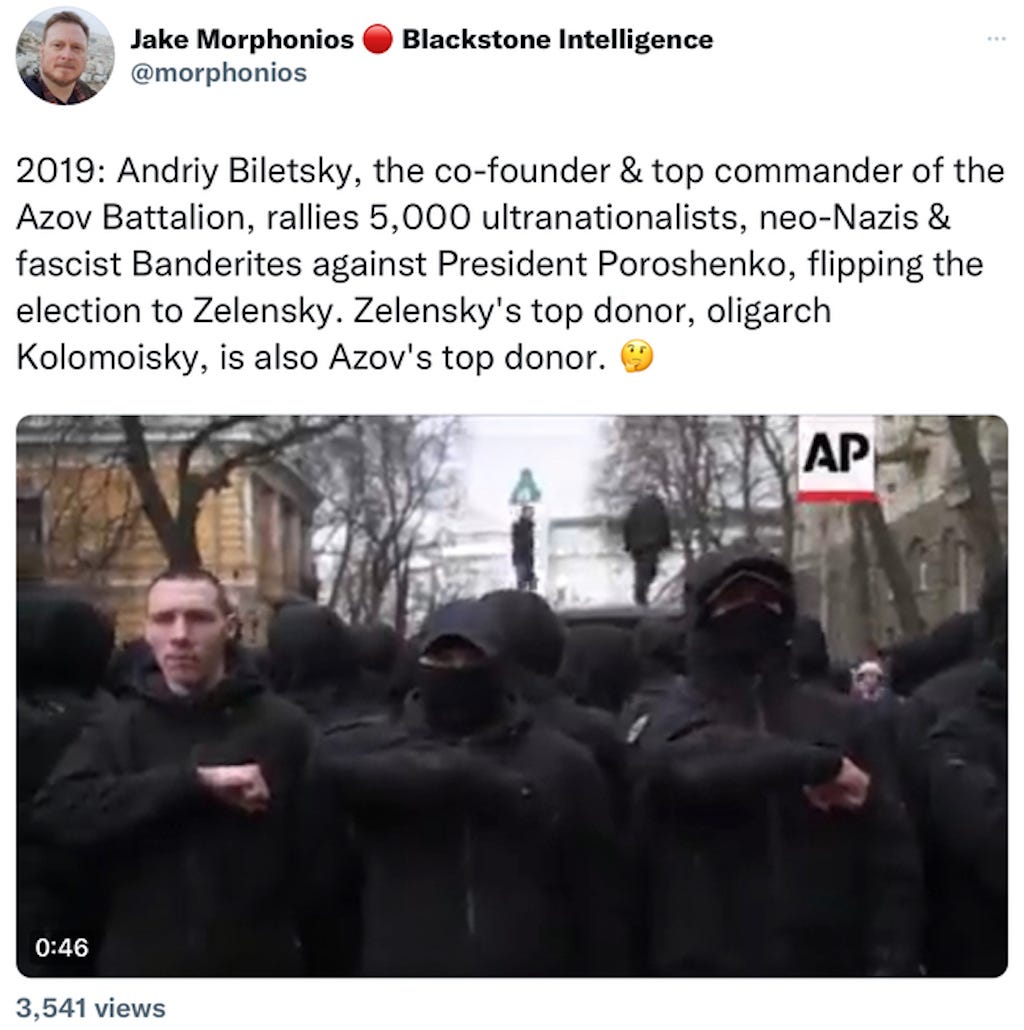
Task: Open Jake Morphonios profile avatar
Action: pyautogui.click(x=64, y=56)
